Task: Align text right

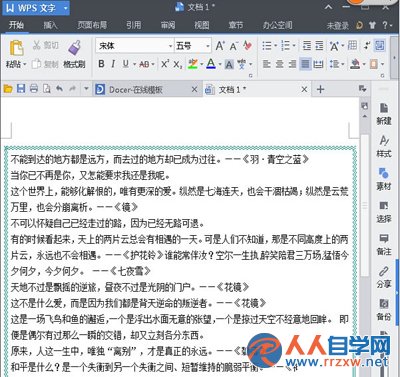Action: pyautogui.click(x=292, y=64)
